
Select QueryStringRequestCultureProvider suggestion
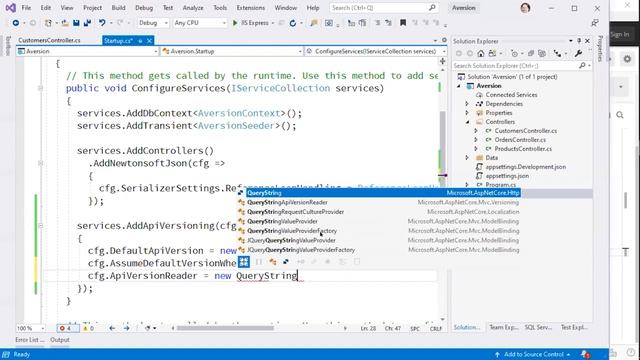coord(379,212)
